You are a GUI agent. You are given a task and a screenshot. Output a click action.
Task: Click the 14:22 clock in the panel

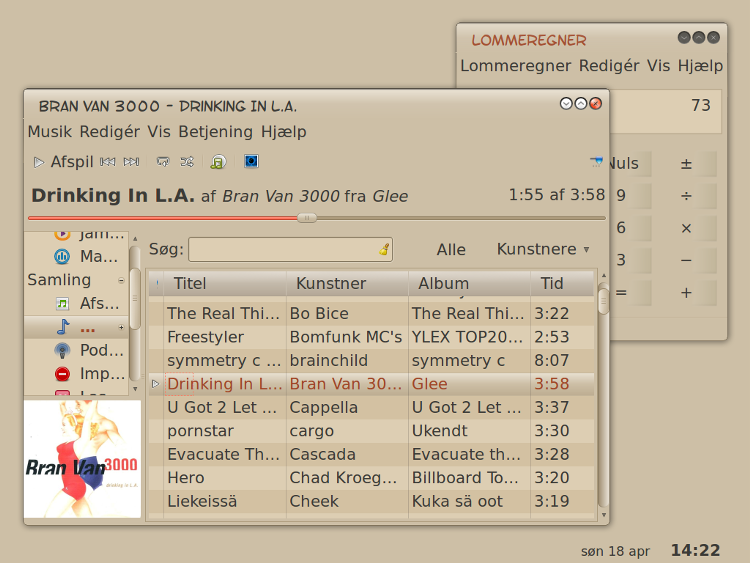point(695,550)
